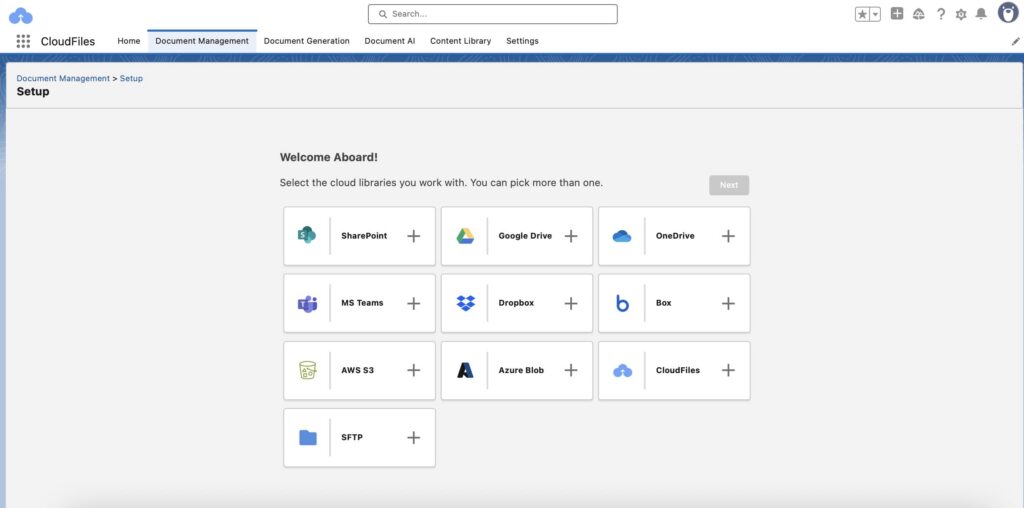Add MS Teams with its plus toggle
1024x508 pixels.
point(413,304)
